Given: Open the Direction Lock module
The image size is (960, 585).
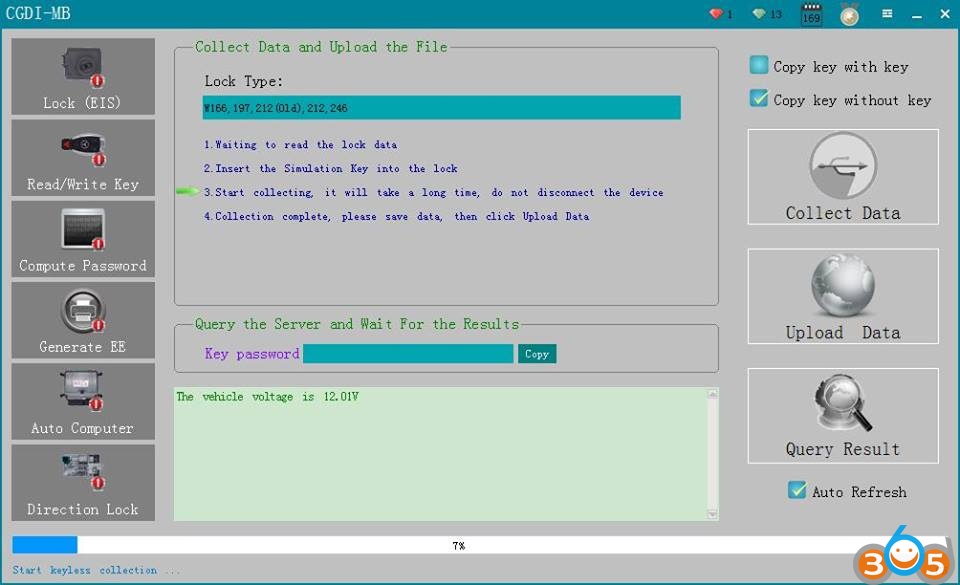Looking at the screenshot, I should tap(83, 482).
